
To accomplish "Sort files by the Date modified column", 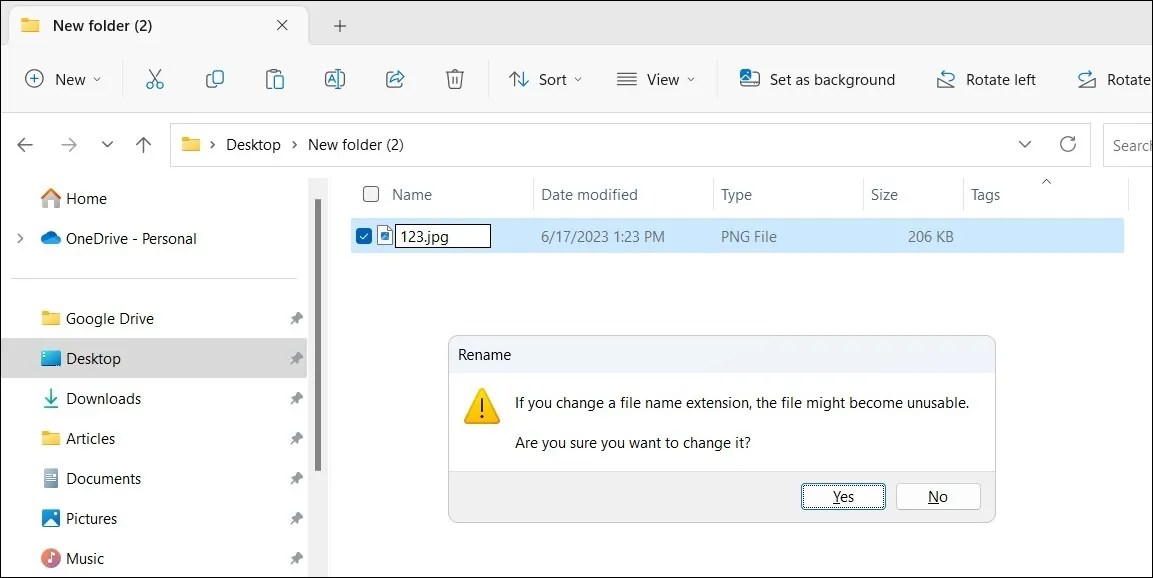I will pyautogui.click(x=590, y=194).
